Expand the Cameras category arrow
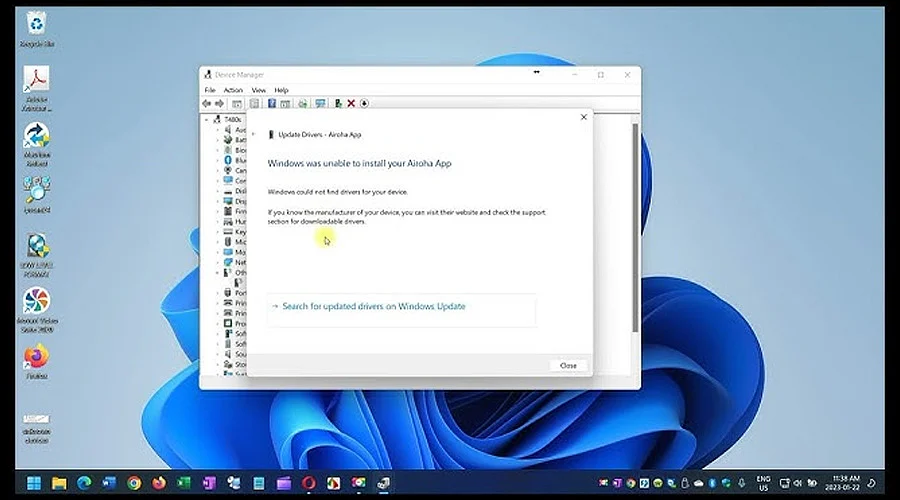Image resolution: width=900 pixels, height=500 pixels. [x=218, y=170]
